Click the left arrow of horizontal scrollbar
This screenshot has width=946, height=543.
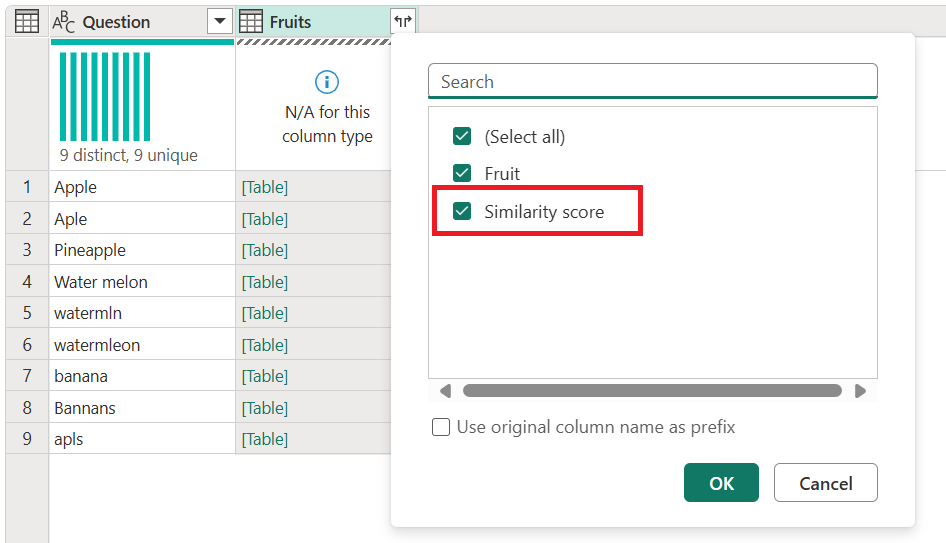tap(445, 391)
